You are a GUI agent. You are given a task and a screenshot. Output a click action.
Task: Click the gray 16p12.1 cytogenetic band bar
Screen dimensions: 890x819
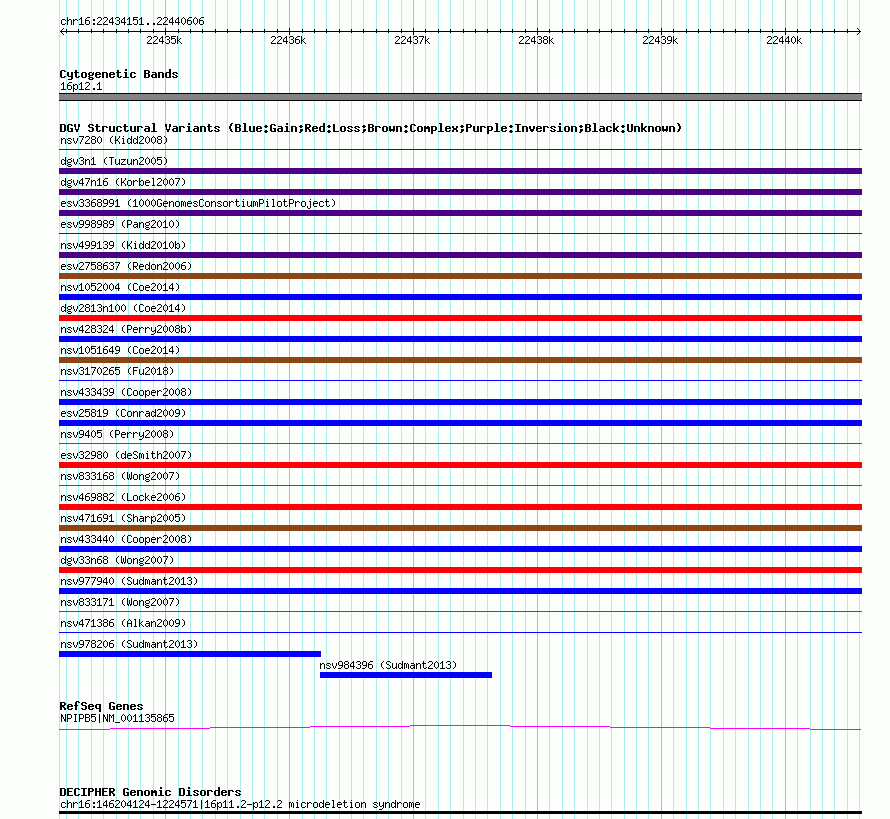(460, 97)
